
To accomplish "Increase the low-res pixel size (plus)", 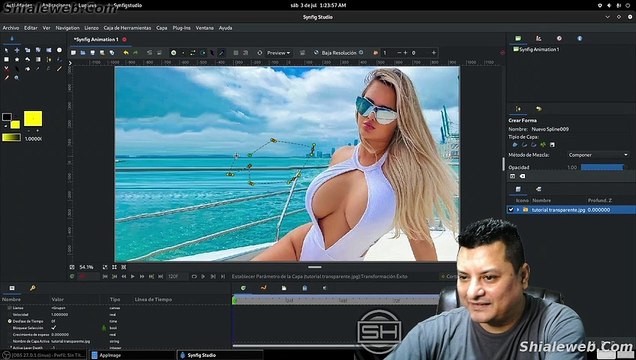I will coord(405,53).
